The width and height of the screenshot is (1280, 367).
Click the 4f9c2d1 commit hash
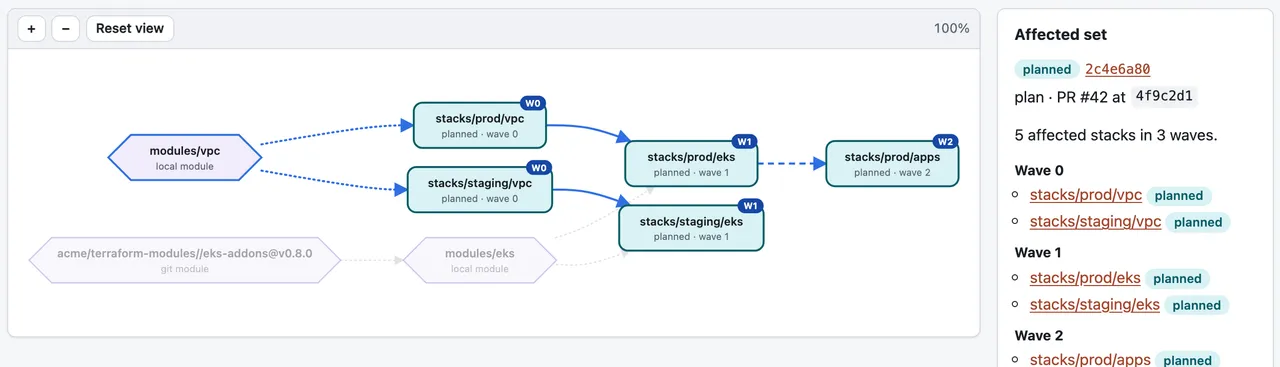[x=1164, y=97]
